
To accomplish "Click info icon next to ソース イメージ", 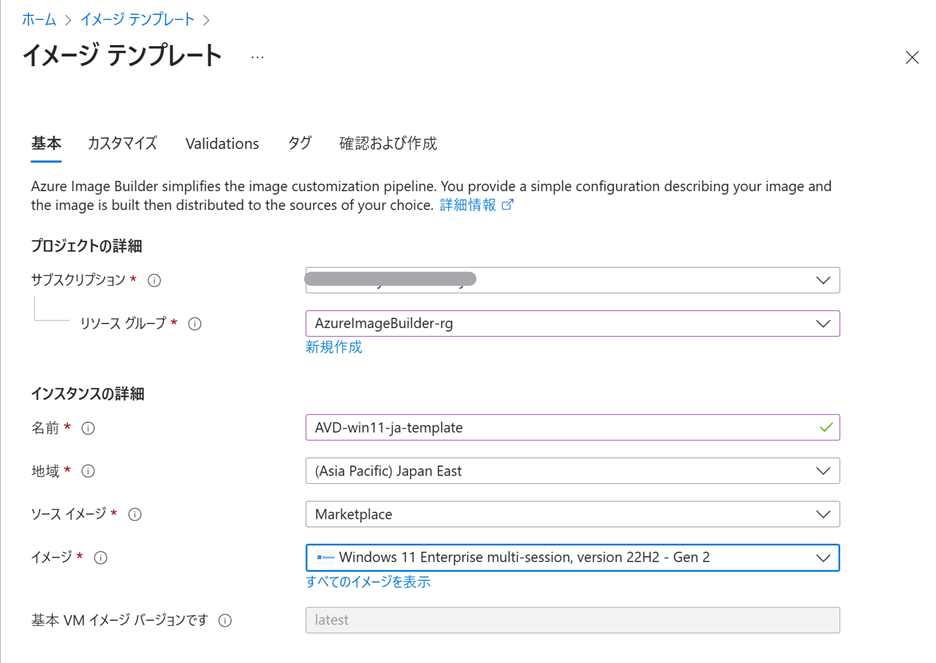I will 134,515.
